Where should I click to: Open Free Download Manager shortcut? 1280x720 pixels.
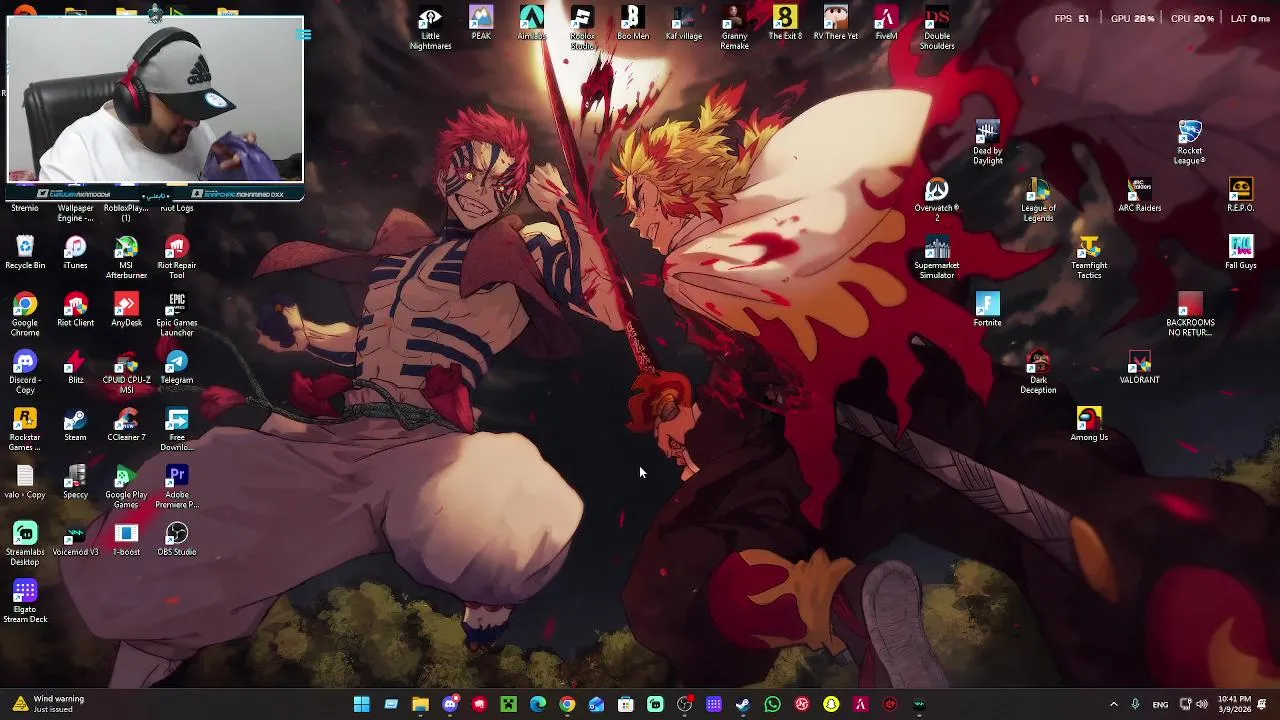coord(177,429)
